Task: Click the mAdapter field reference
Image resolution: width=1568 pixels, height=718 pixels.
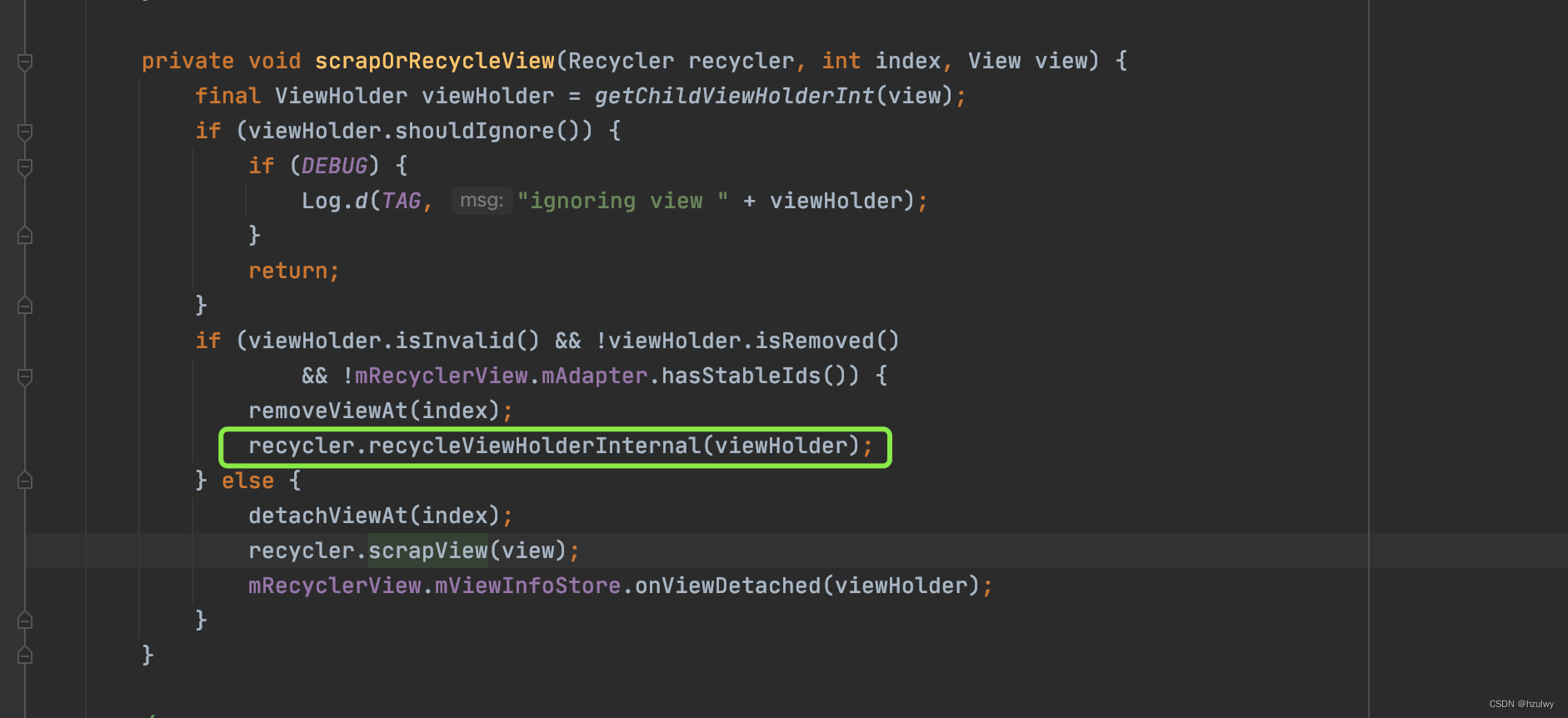Action: pos(595,376)
